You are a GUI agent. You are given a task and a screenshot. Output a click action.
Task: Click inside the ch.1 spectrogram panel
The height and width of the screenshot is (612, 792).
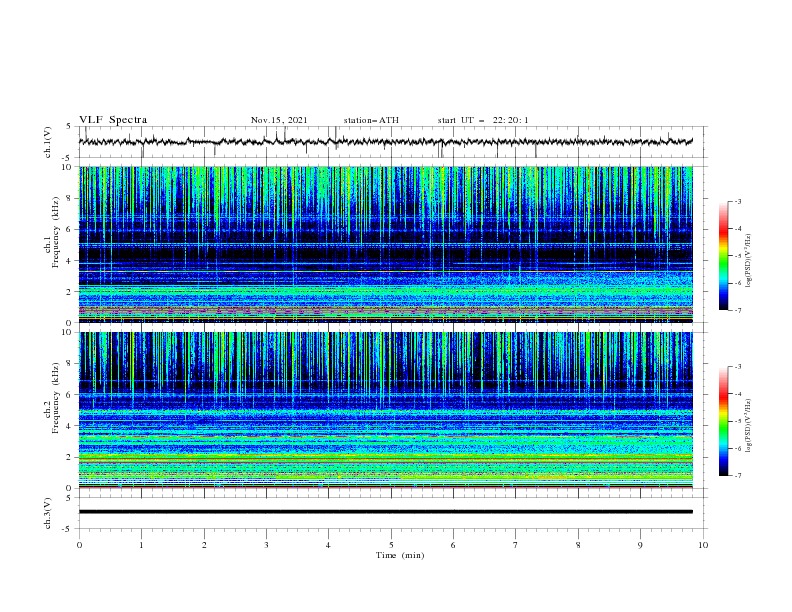(385, 244)
